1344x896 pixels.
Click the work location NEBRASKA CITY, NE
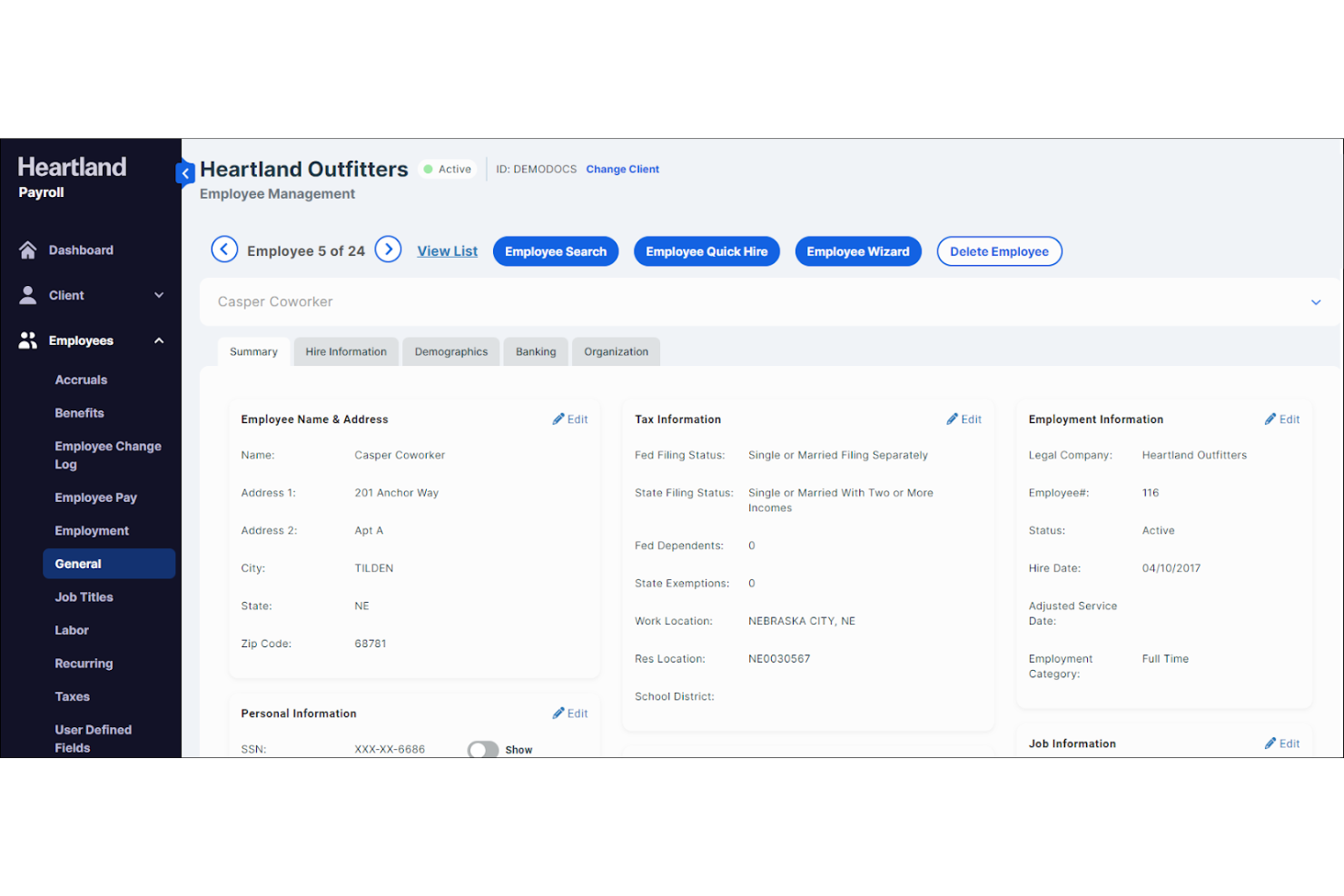(x=802, y=621)
